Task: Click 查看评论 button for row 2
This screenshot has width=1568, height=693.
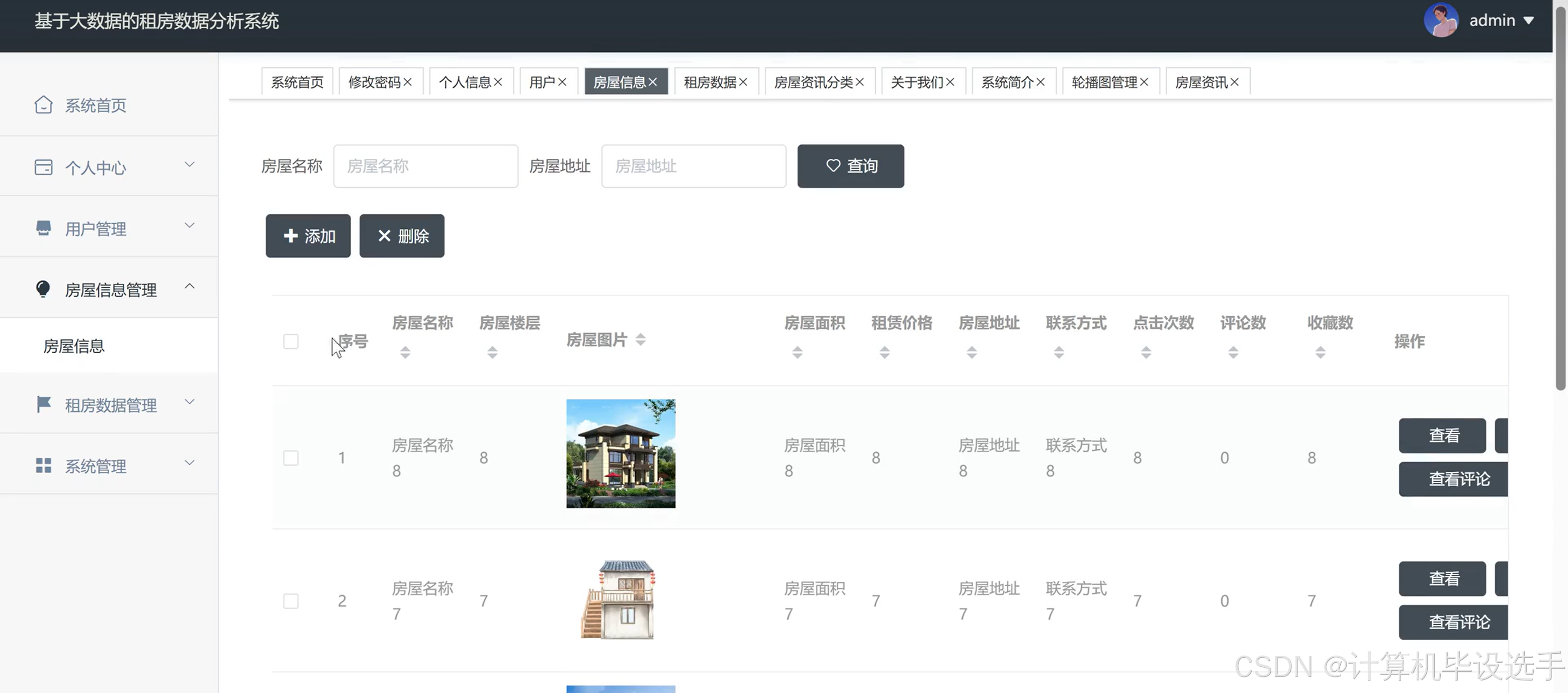Action: tap(1453, 623)
